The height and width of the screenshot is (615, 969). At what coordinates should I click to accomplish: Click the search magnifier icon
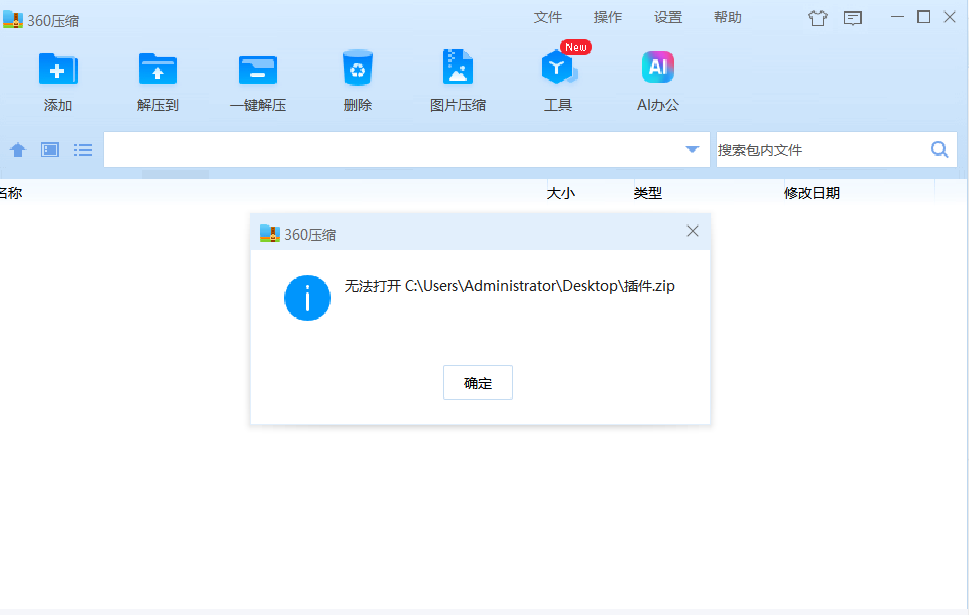pyautogui.click(x=938, y=148)
